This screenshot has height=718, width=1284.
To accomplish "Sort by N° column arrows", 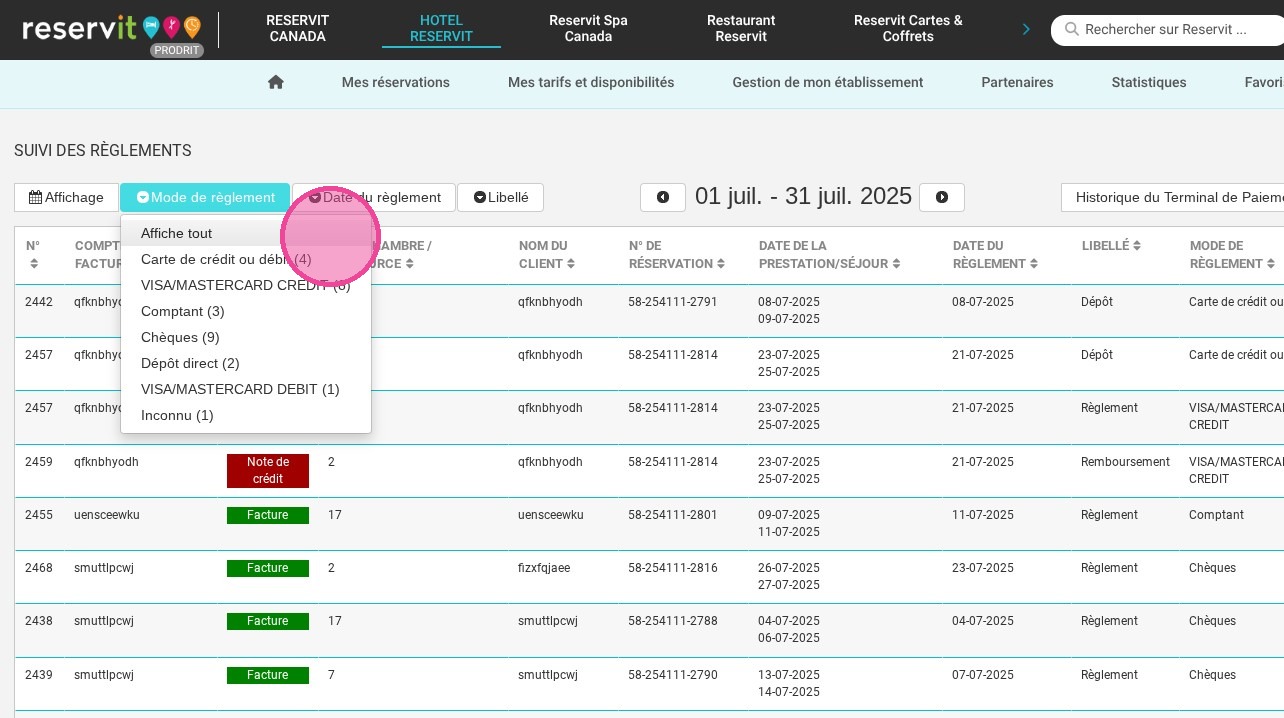I will tap(34, 264).
